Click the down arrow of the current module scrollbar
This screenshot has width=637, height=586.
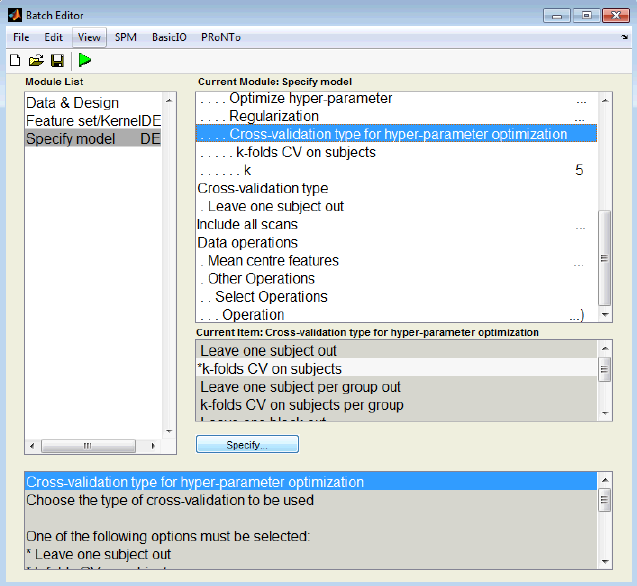point(605,315)
